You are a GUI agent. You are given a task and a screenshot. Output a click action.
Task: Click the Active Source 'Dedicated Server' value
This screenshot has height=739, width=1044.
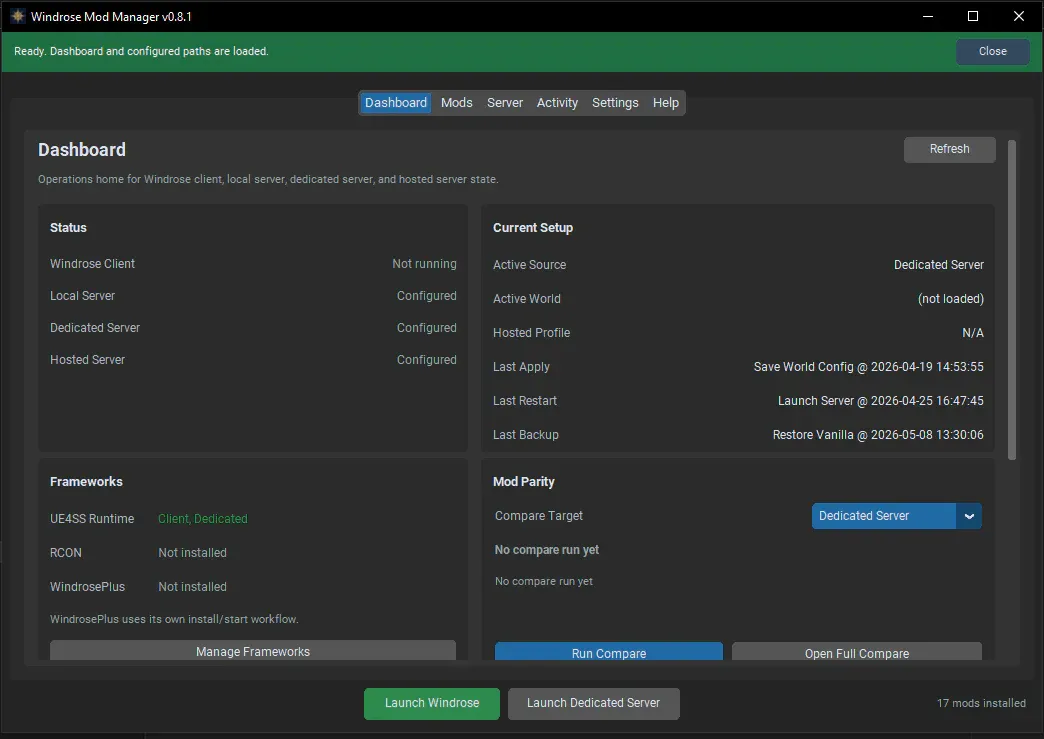(939, 264)
